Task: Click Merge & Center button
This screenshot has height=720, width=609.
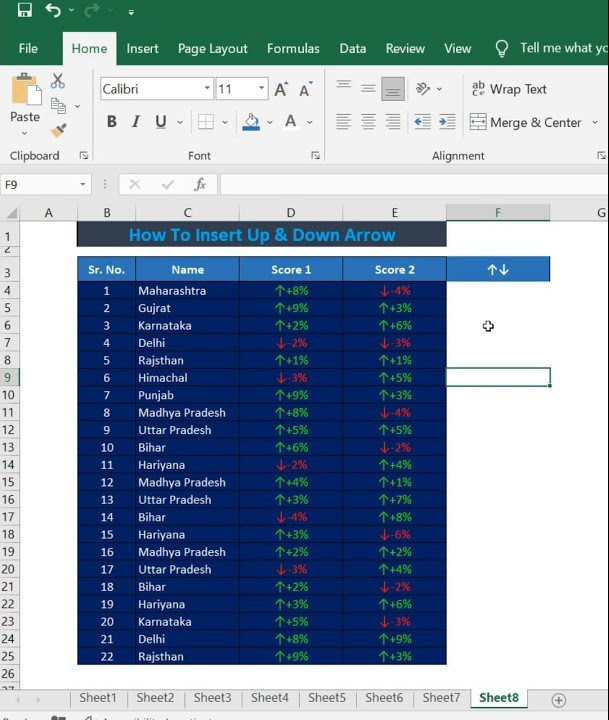Action: click(525, 123)
